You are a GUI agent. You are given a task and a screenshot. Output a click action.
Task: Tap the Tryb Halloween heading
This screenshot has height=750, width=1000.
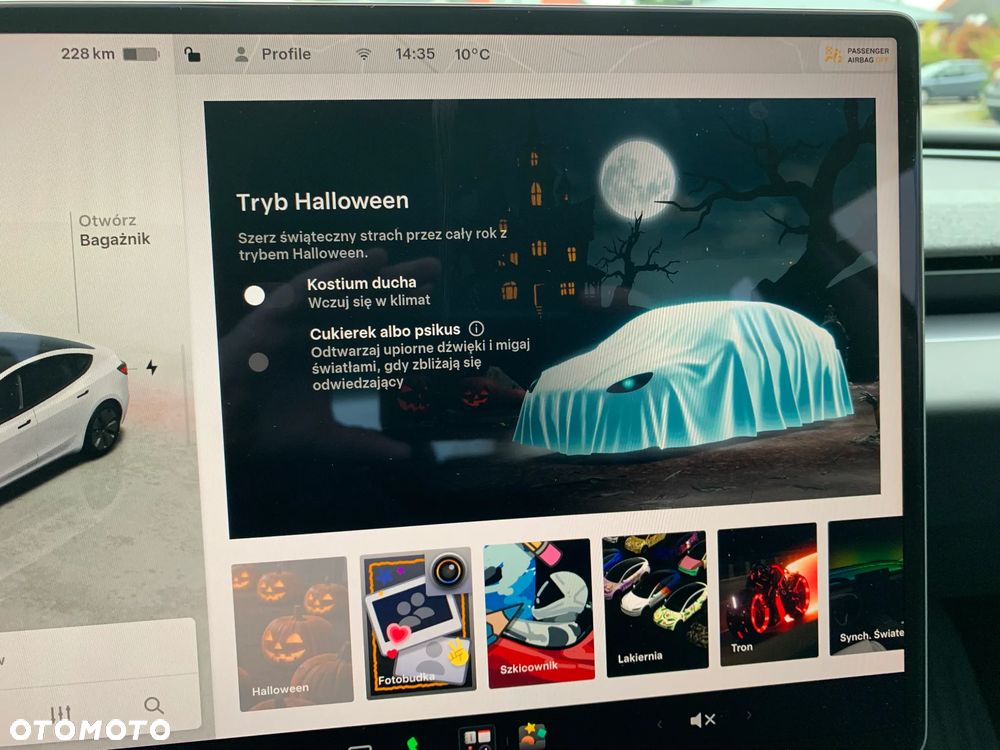click(x=323, y=202)
